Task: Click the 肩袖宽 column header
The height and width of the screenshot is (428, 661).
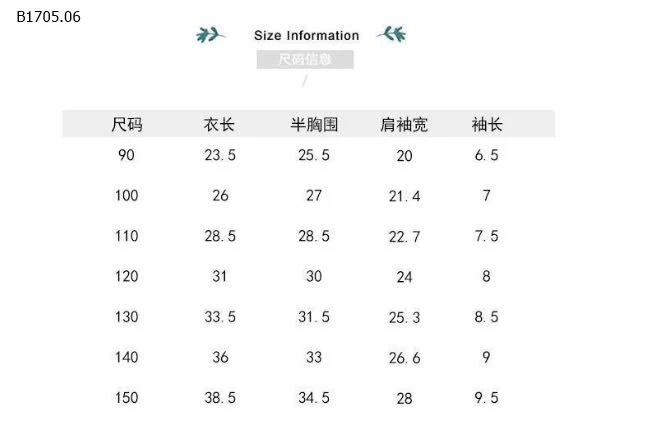Action: point(404,125)
